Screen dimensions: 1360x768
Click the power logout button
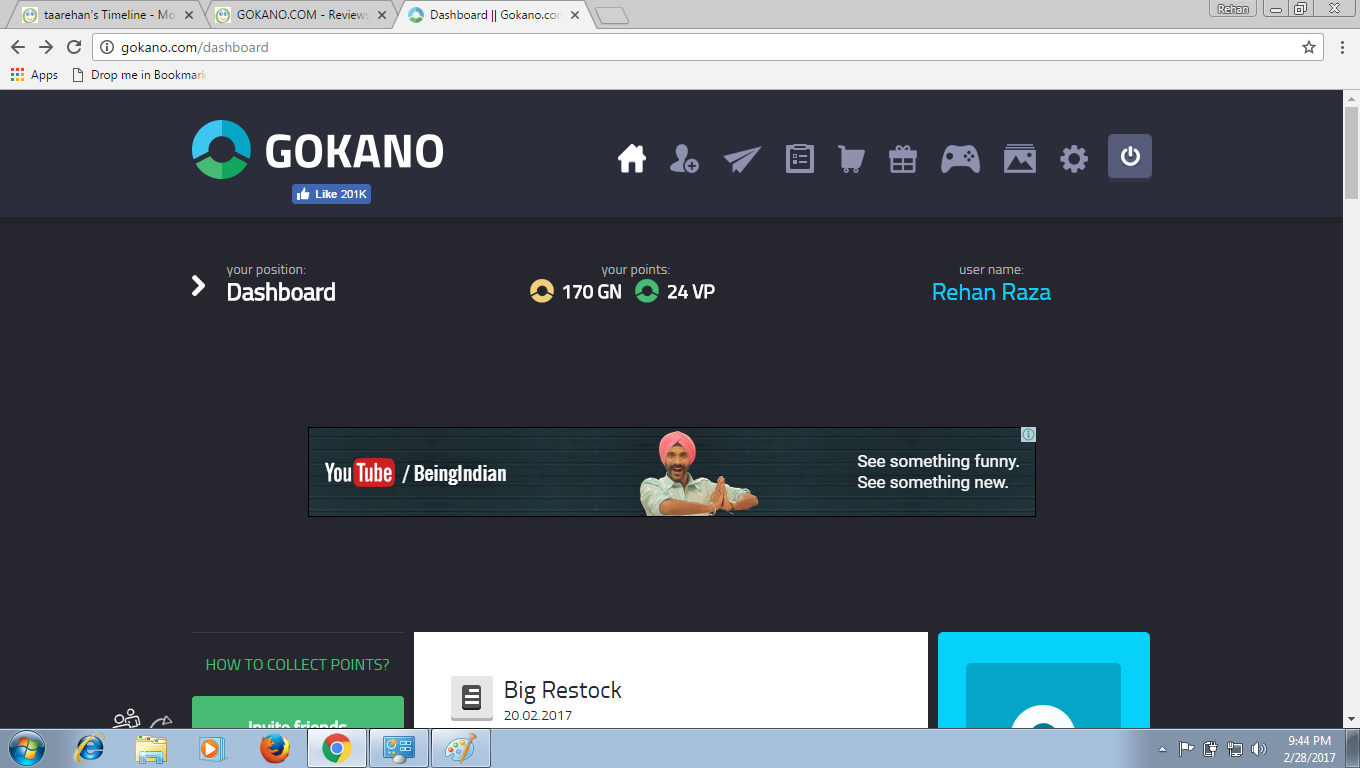point(1129,157)
